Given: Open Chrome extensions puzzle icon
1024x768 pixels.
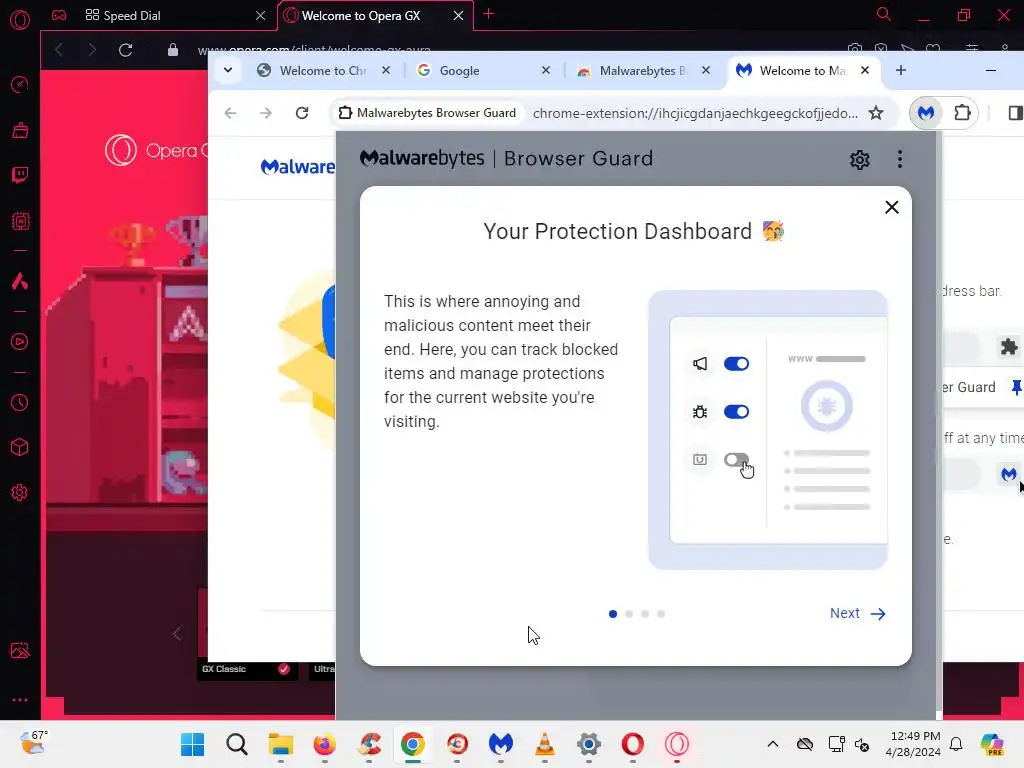Looking at the screenshot, I should [x=962, y=113].
